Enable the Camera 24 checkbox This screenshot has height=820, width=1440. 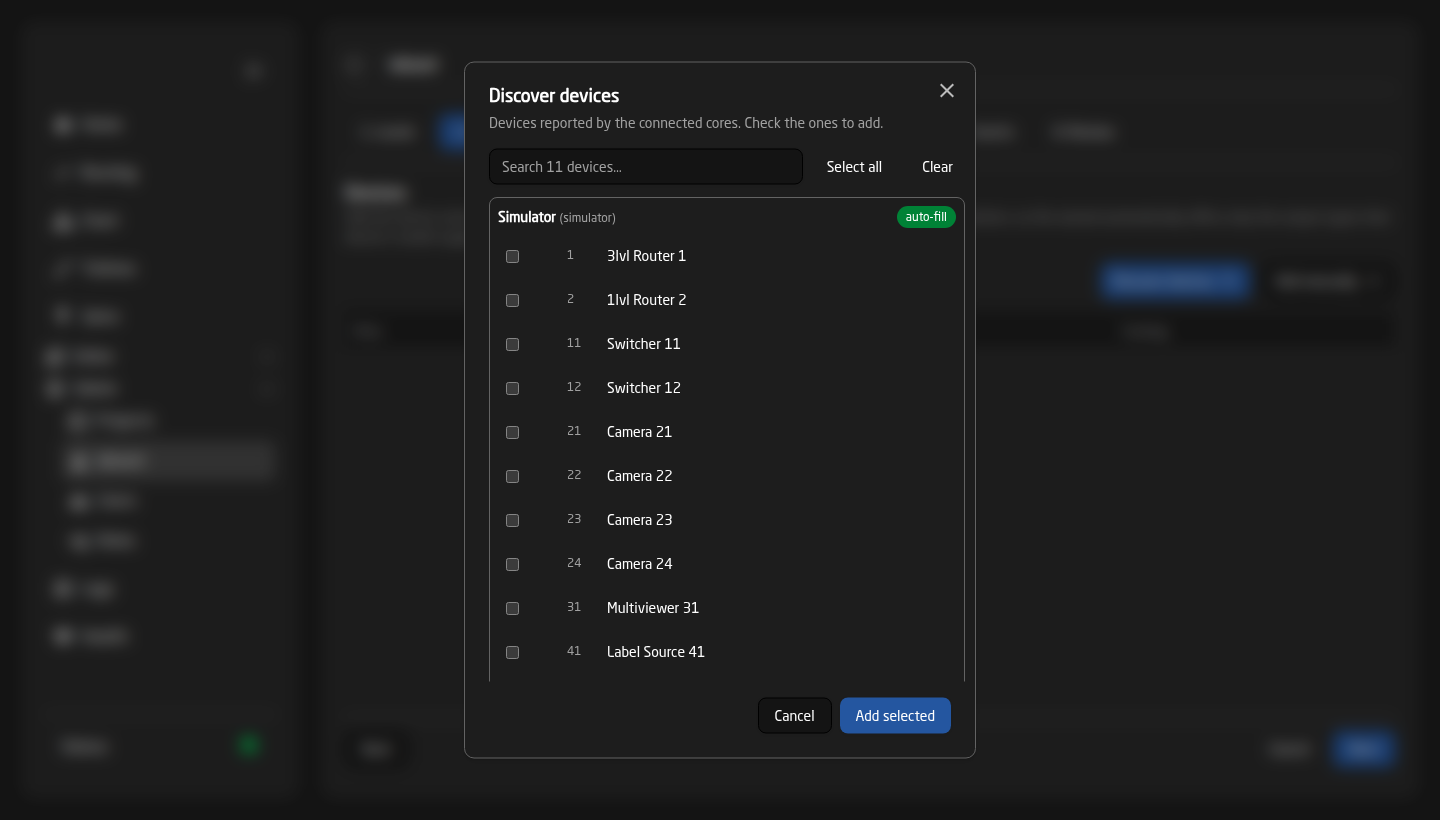pyautogui.click(x=512, y=564)
